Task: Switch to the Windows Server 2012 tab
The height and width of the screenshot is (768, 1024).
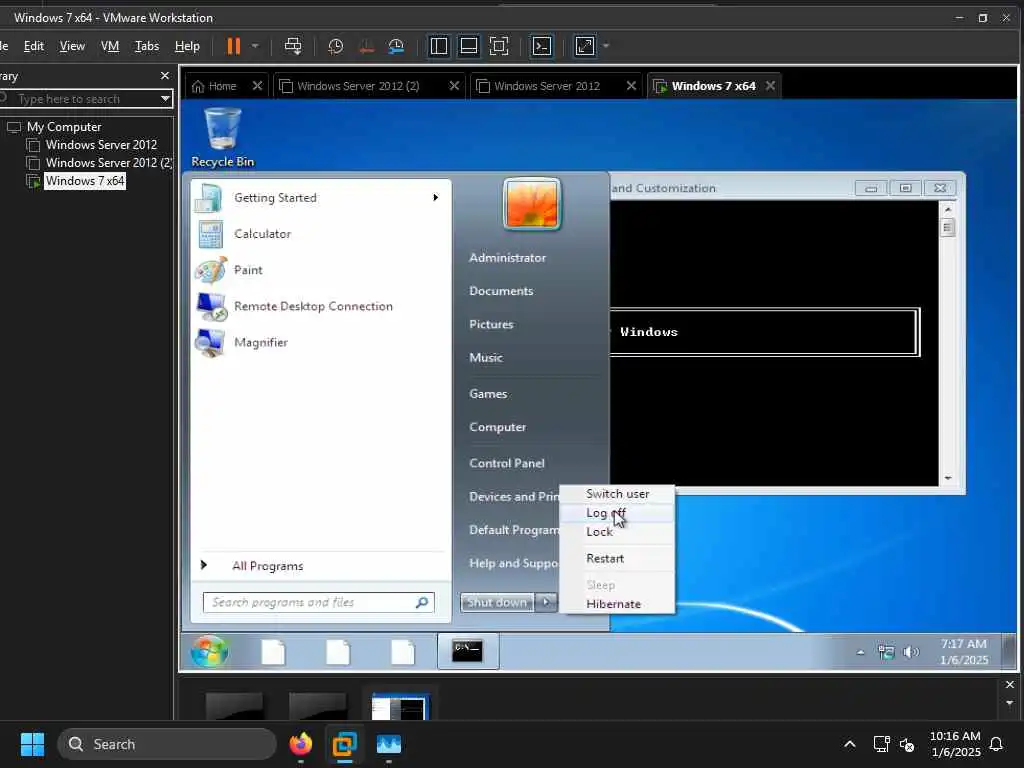Action: click(x=547, y=86)
